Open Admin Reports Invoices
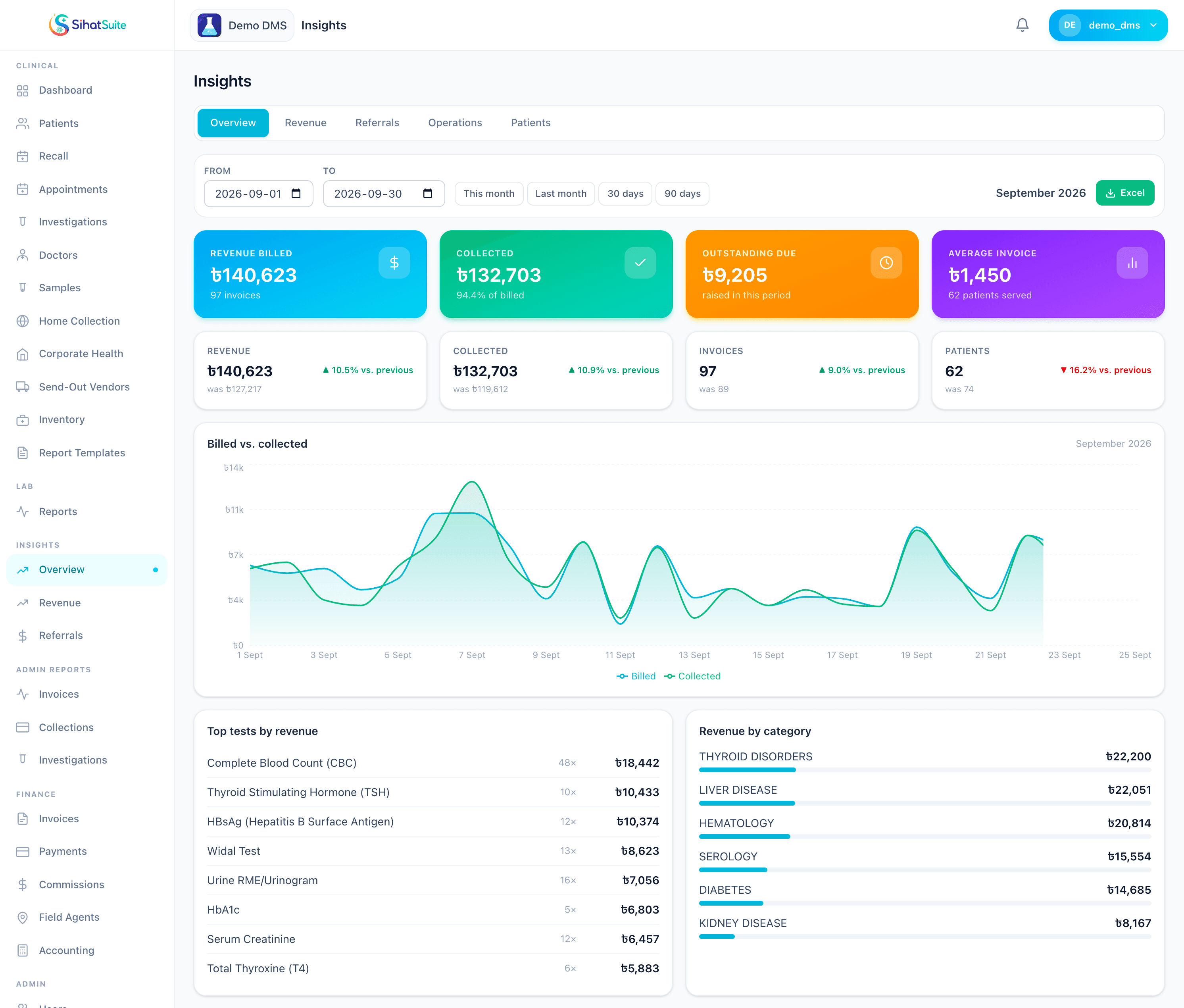 (x=87, y=694)
